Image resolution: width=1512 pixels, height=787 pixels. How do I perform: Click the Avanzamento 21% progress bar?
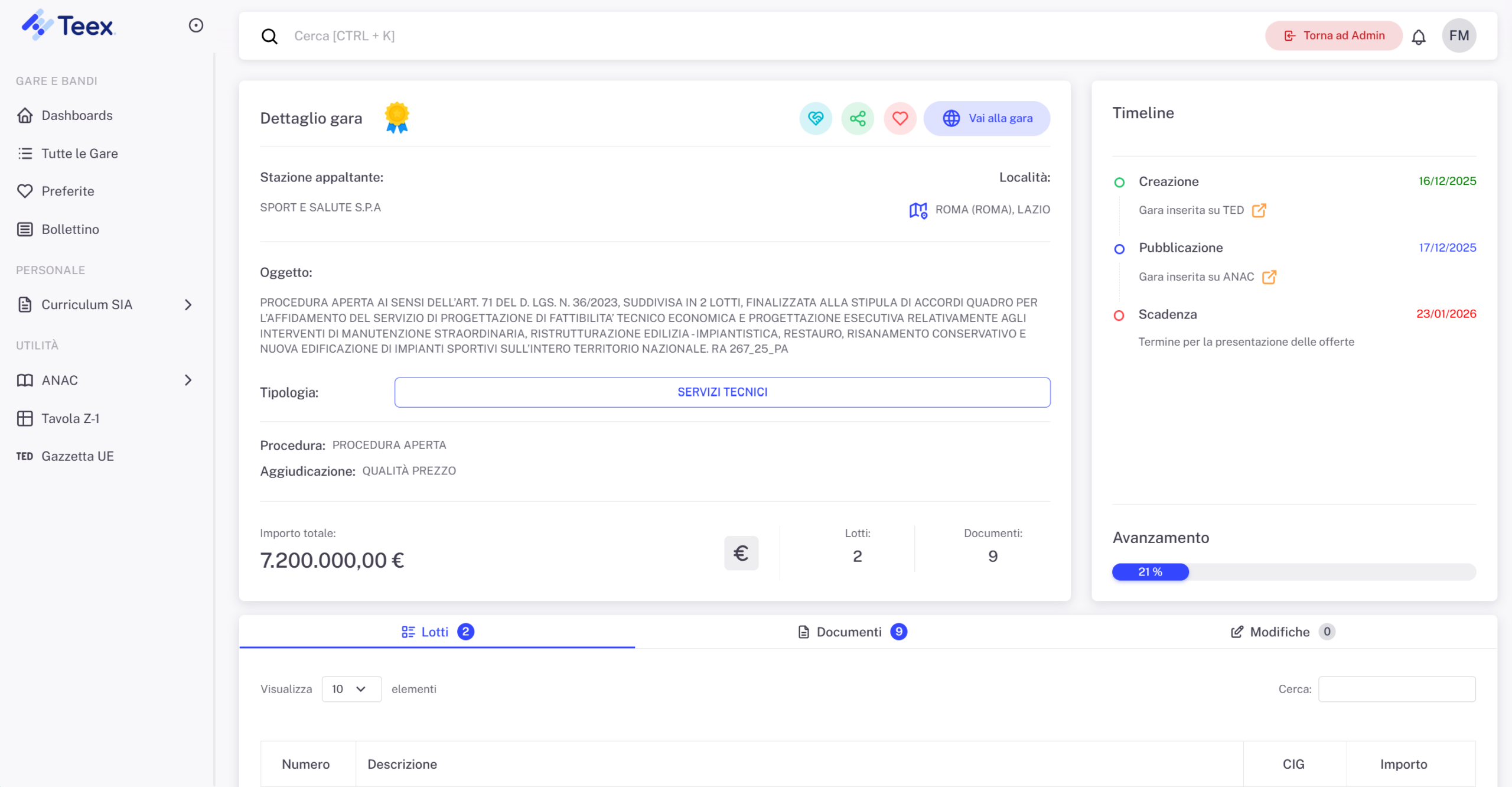[x=1293, y=572]
